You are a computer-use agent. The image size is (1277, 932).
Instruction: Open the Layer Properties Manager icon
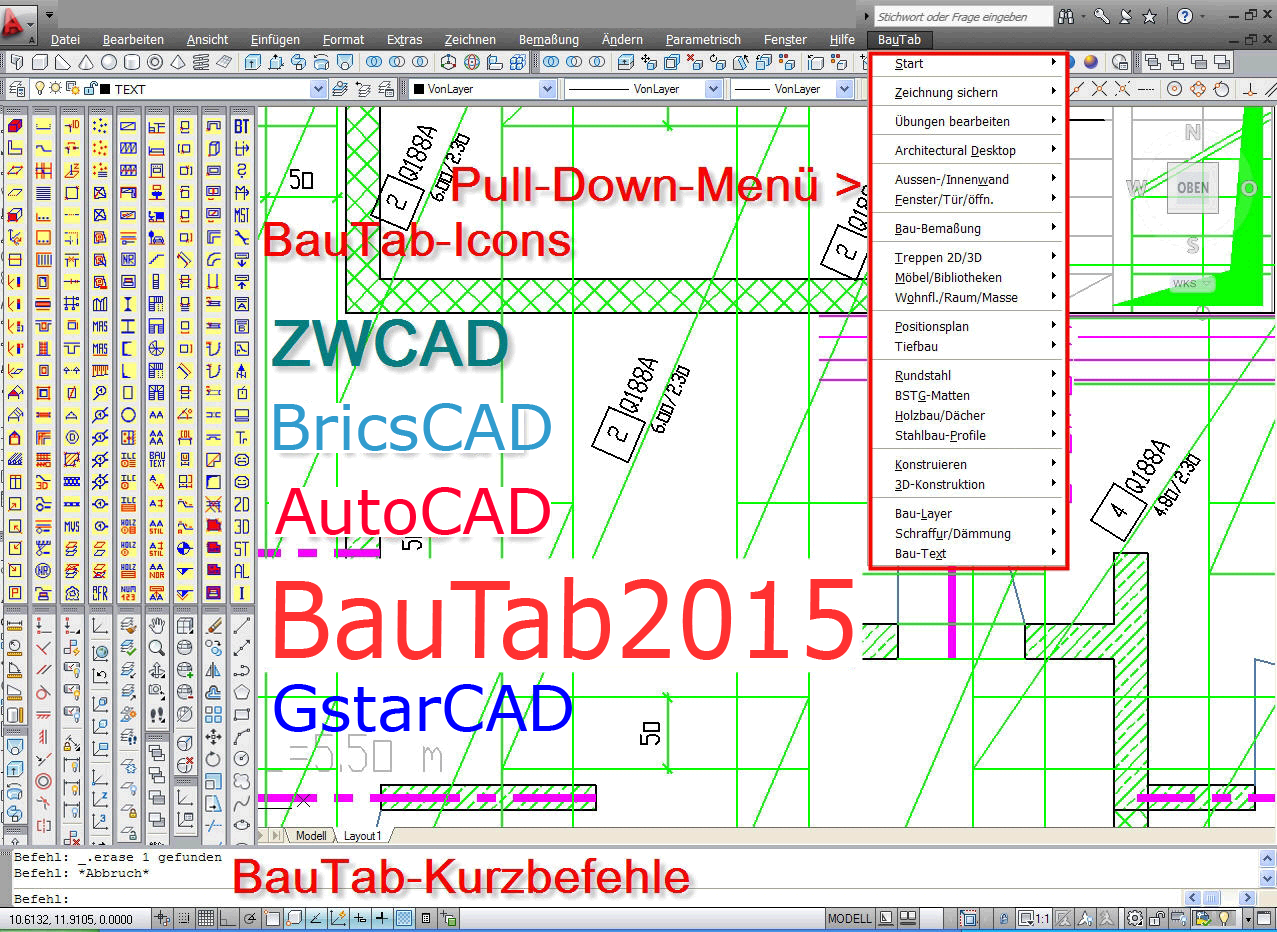17,89
